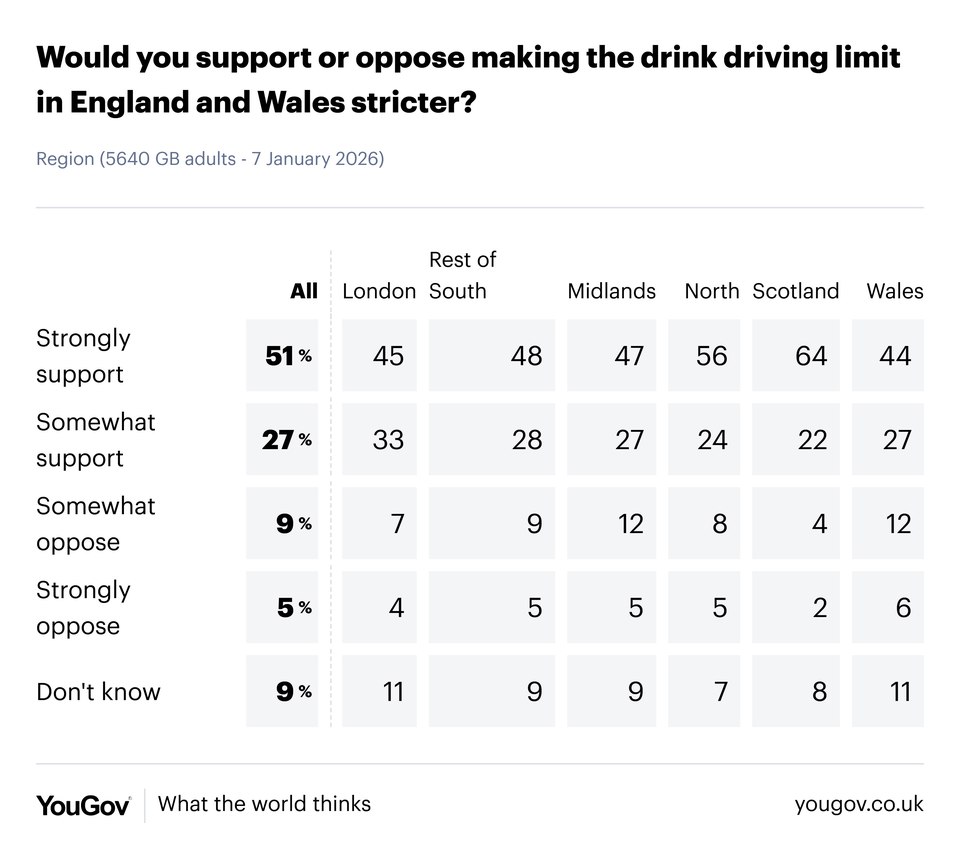Click the Strongly oppose row label
Screen dimensions: 960x859
point(83,608)
